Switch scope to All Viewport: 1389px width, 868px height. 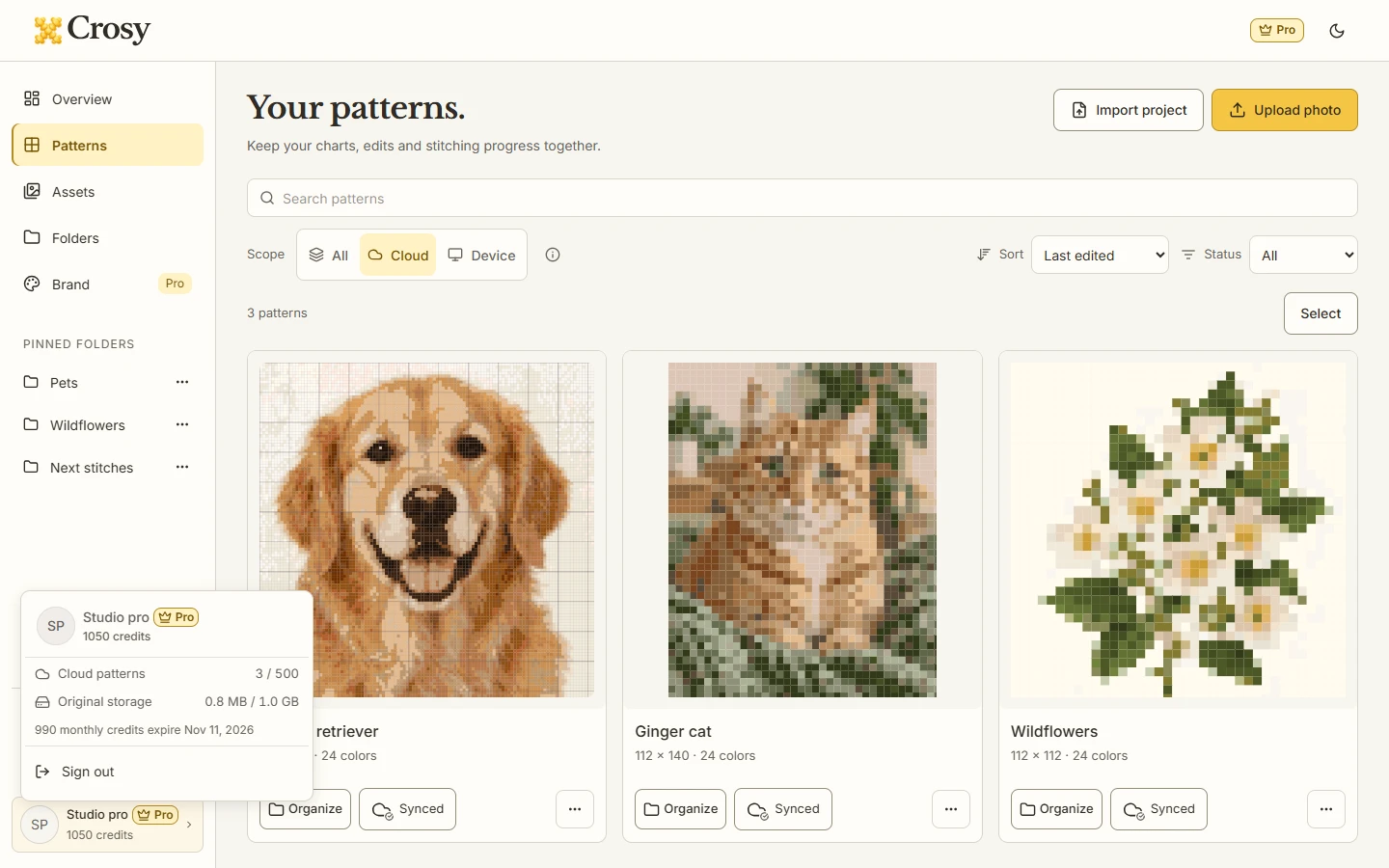click(329, 255)
